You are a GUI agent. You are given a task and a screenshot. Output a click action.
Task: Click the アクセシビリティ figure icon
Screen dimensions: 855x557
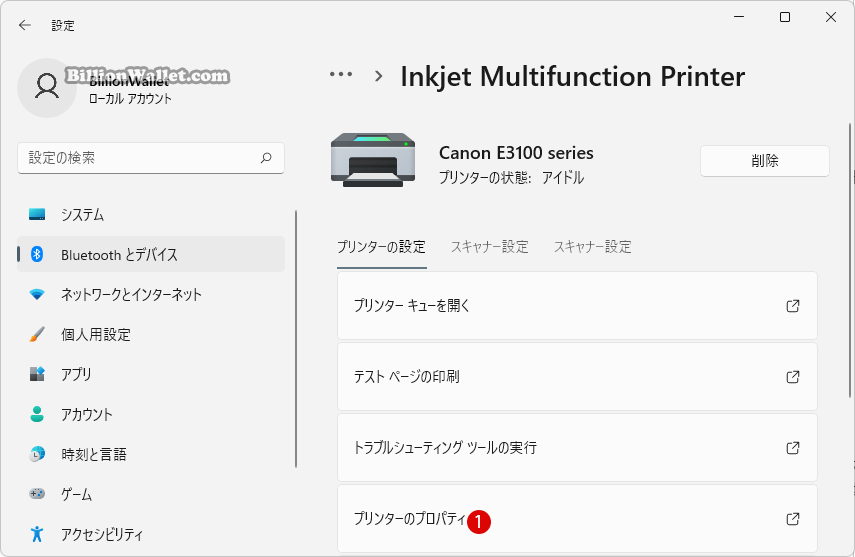37,534
